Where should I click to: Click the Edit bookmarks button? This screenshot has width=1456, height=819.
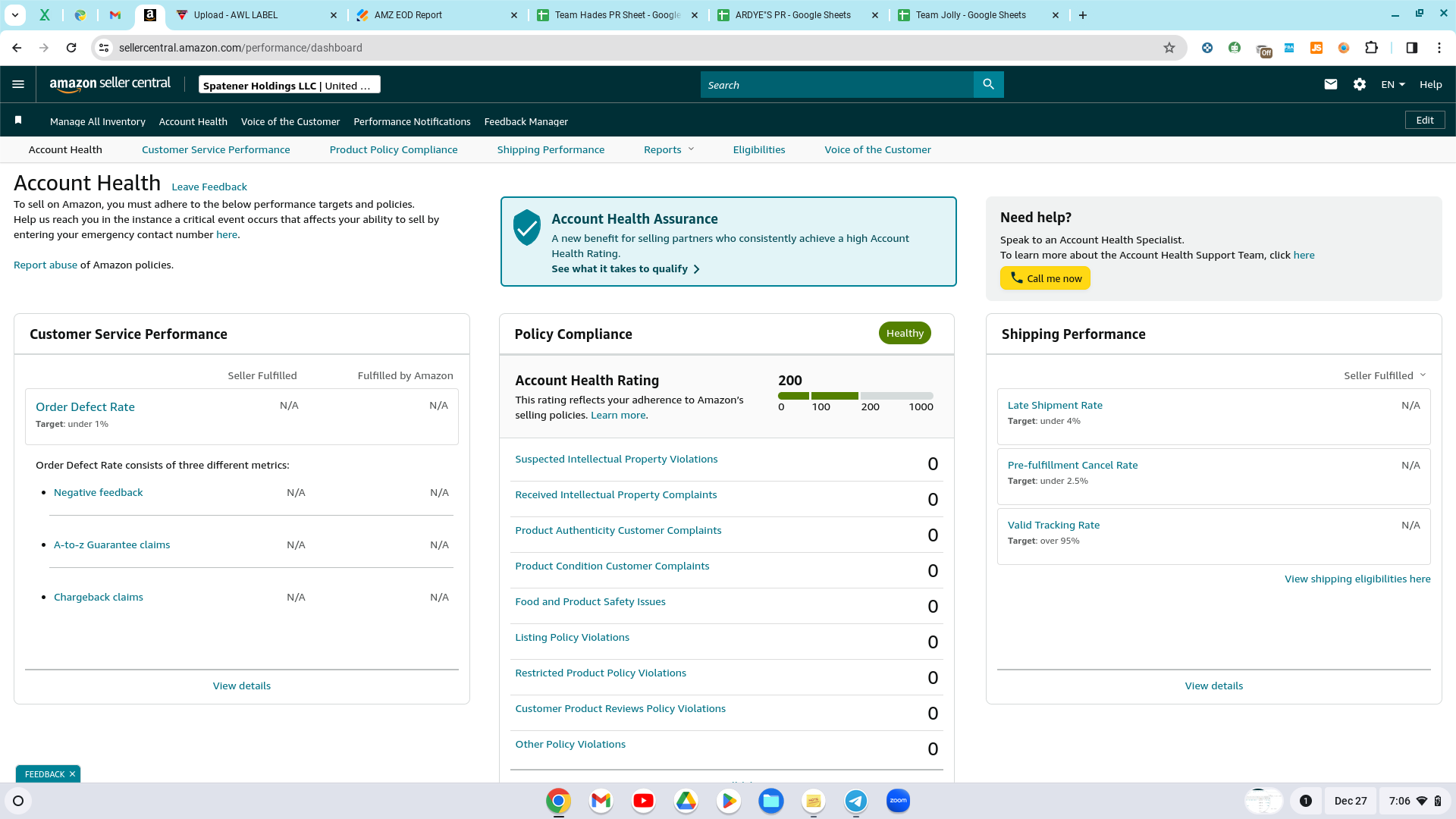coord(1425,120)
